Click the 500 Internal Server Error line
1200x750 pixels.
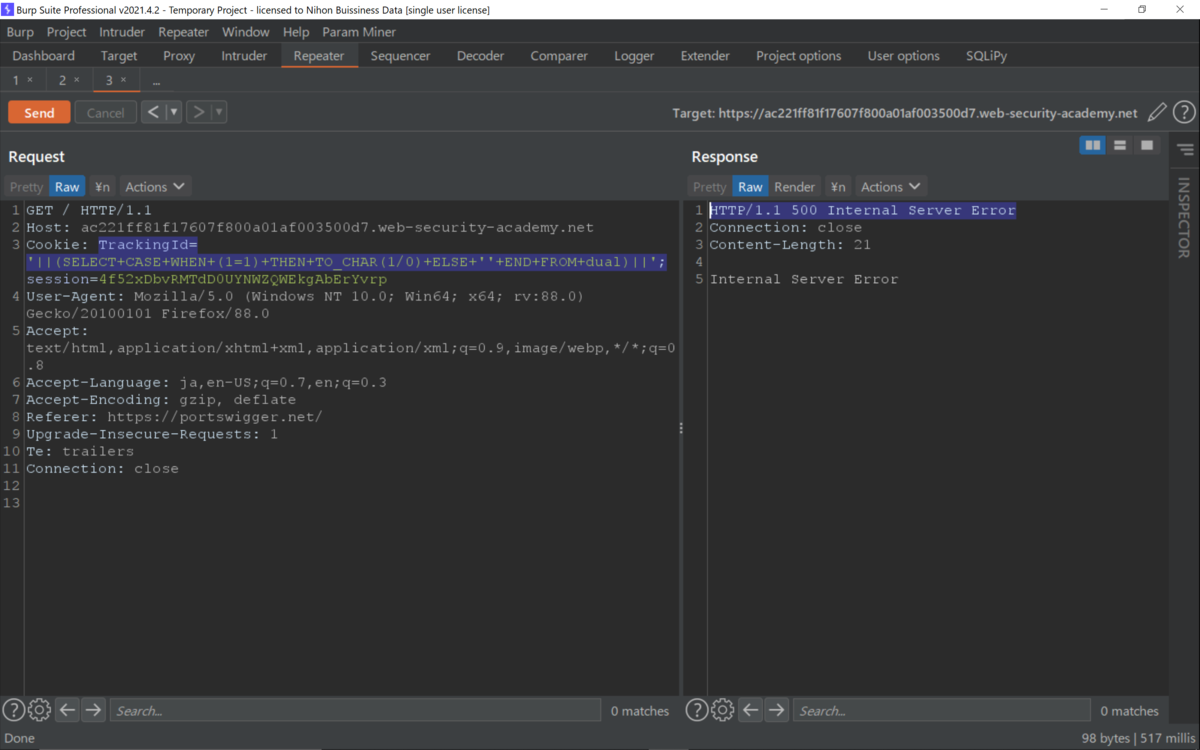pos(862,210)
